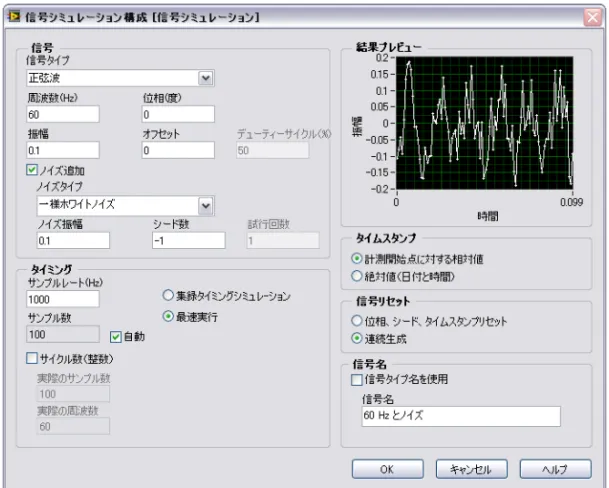The width and height of the screenshot is (609, 488).
Task: Click the 周波数(Hz) field showing 60
Action: click(63, 114)
